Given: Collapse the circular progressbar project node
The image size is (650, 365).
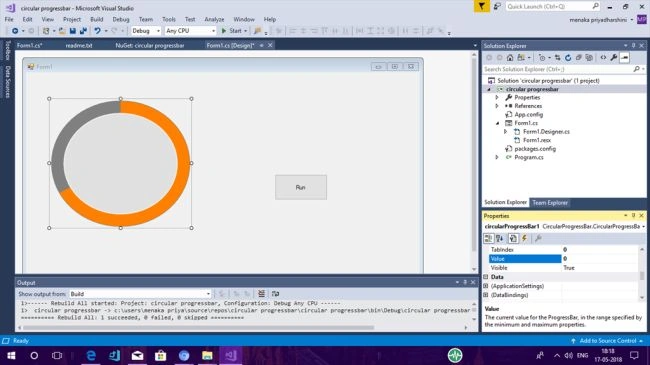Looking at the screenshot, I should click(x=489, y=89).
